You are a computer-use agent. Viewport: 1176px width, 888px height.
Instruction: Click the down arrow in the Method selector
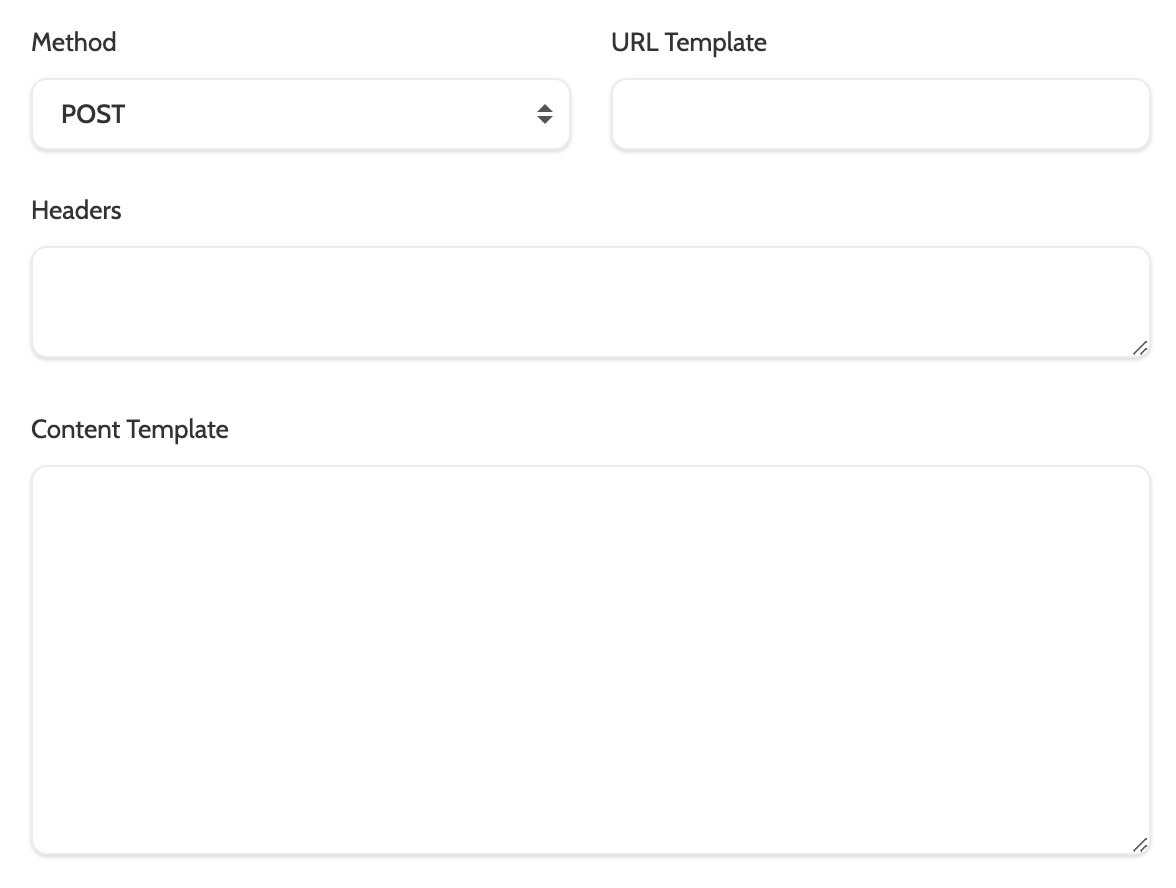(x=544, y=121)
